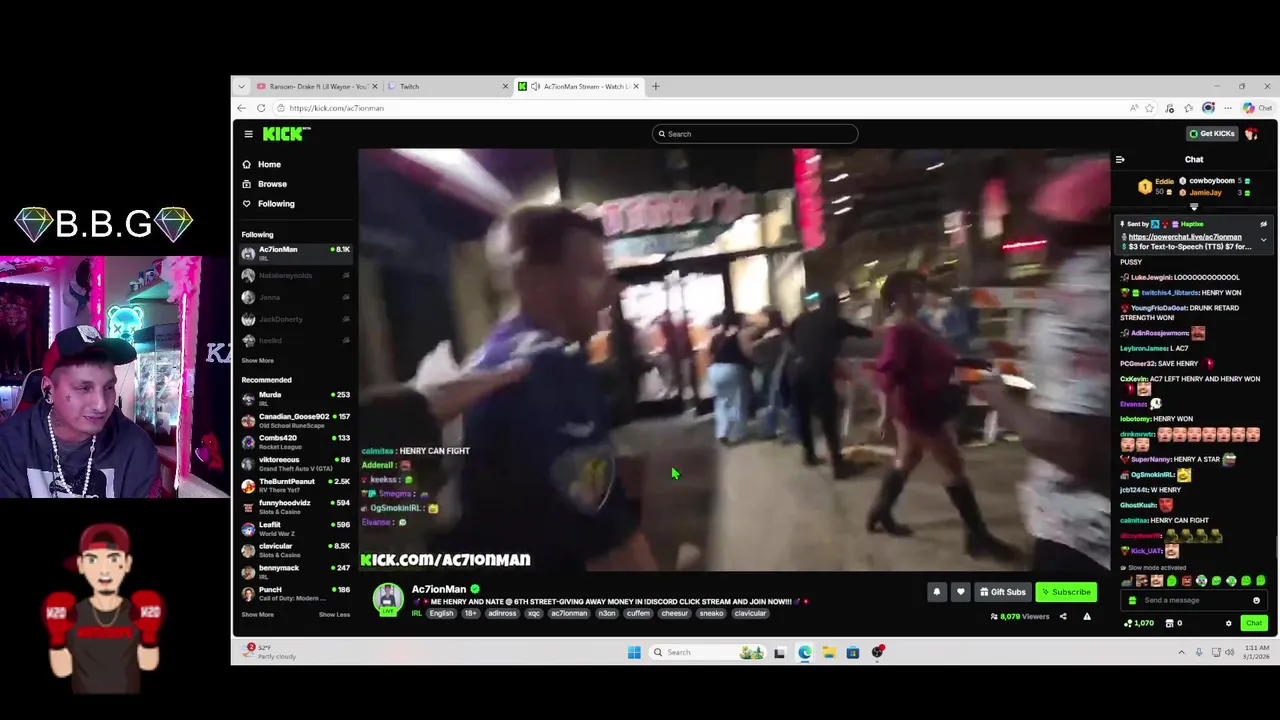Screen dimensions: 1280x720
Task: Select the adinross tag
Action: point(502,613)
